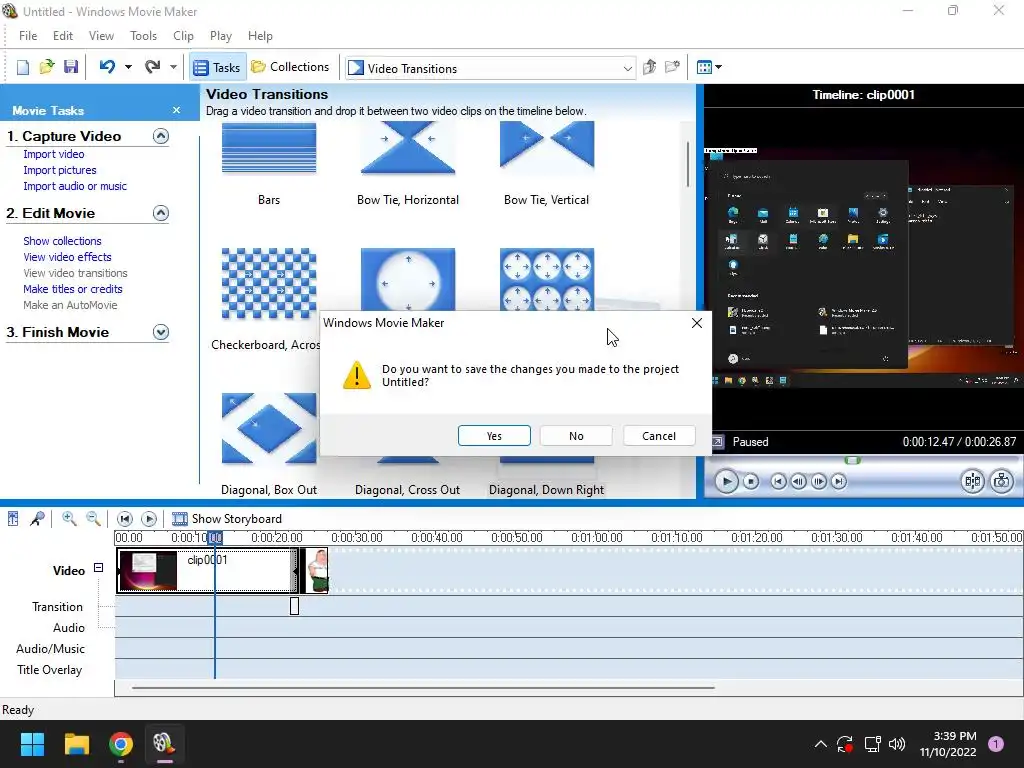Click the Next Frame button

[818, 481]
